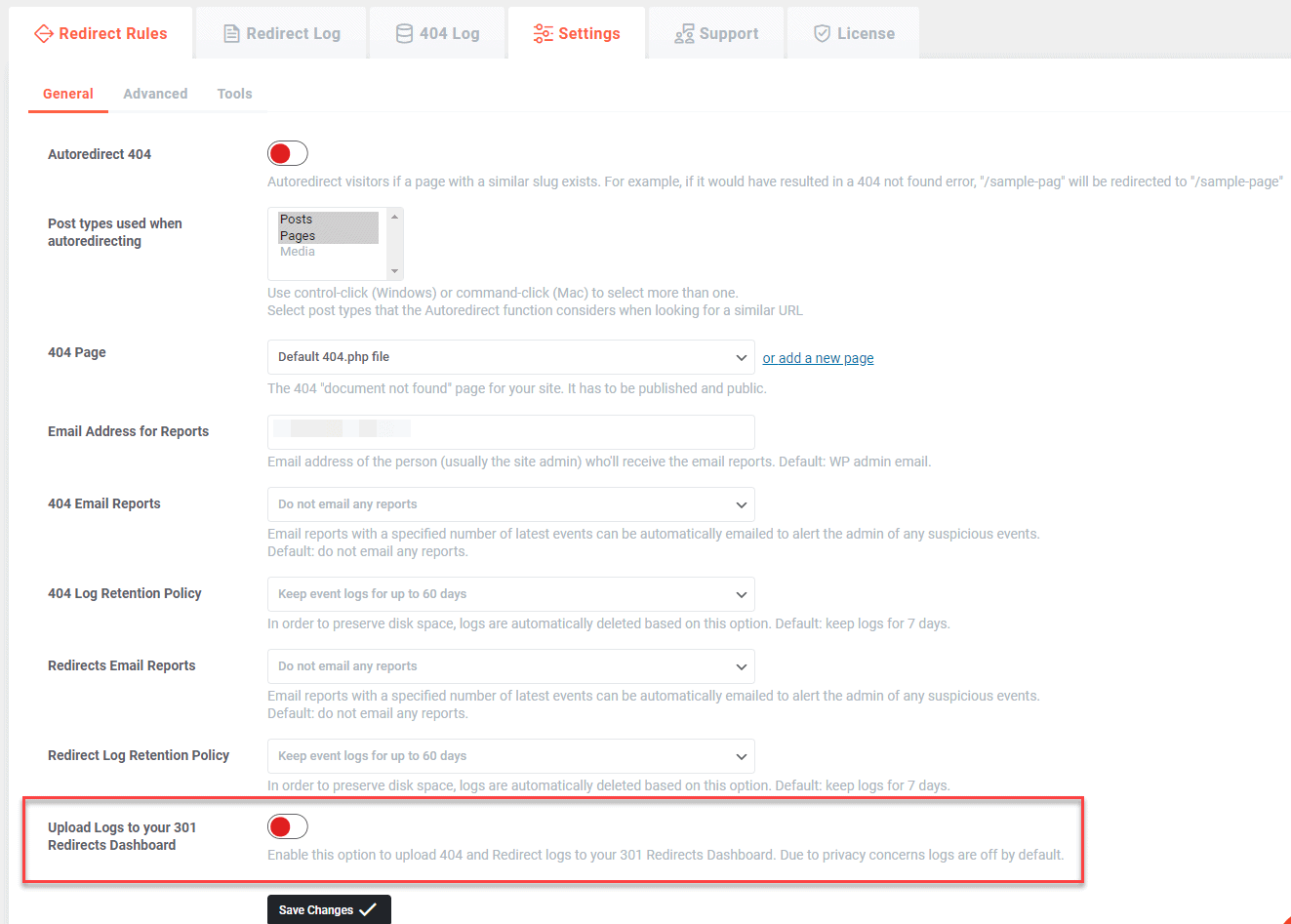
Task: Enable the Upload Logs to Dashboard toggle
Action: pyautogui.click(x=287, y=825)
